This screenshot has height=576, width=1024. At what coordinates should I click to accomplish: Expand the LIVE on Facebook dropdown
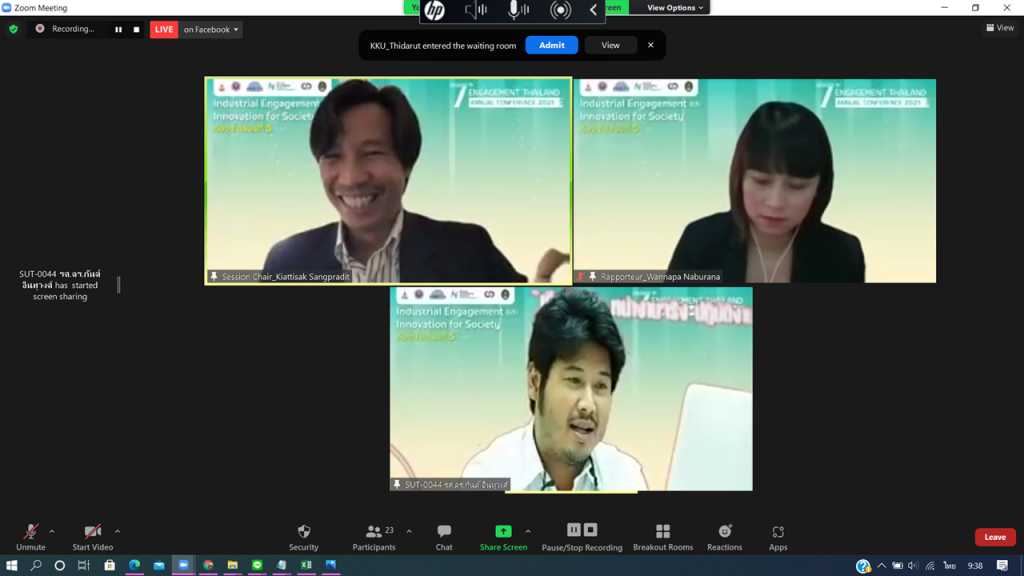click(x=211, y=29)
